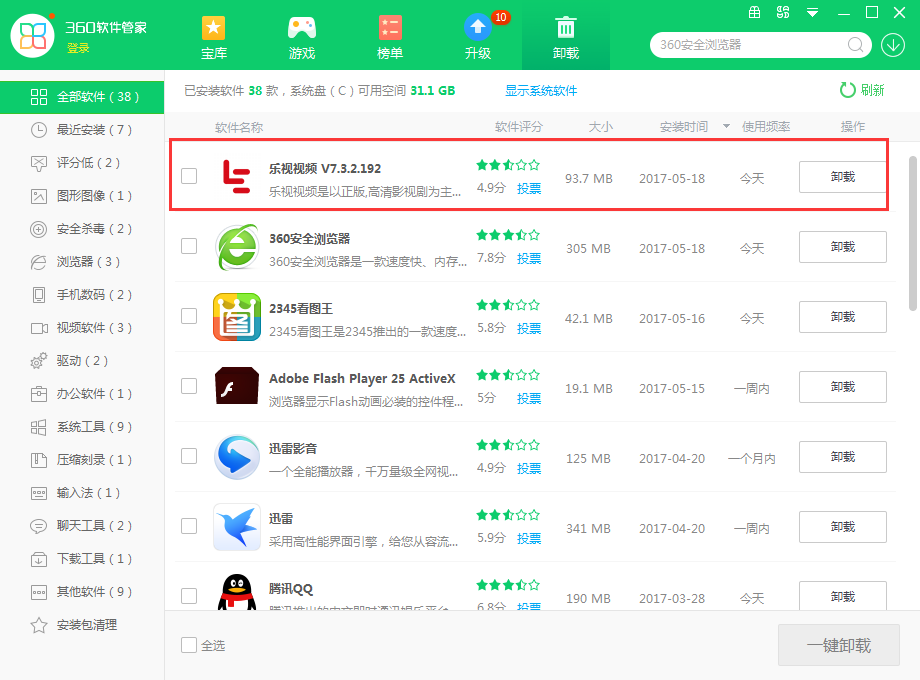Viewport: 920px width, 680px height.
Task: Check the 乐视视频 checkbox
Action: point(189,175)
